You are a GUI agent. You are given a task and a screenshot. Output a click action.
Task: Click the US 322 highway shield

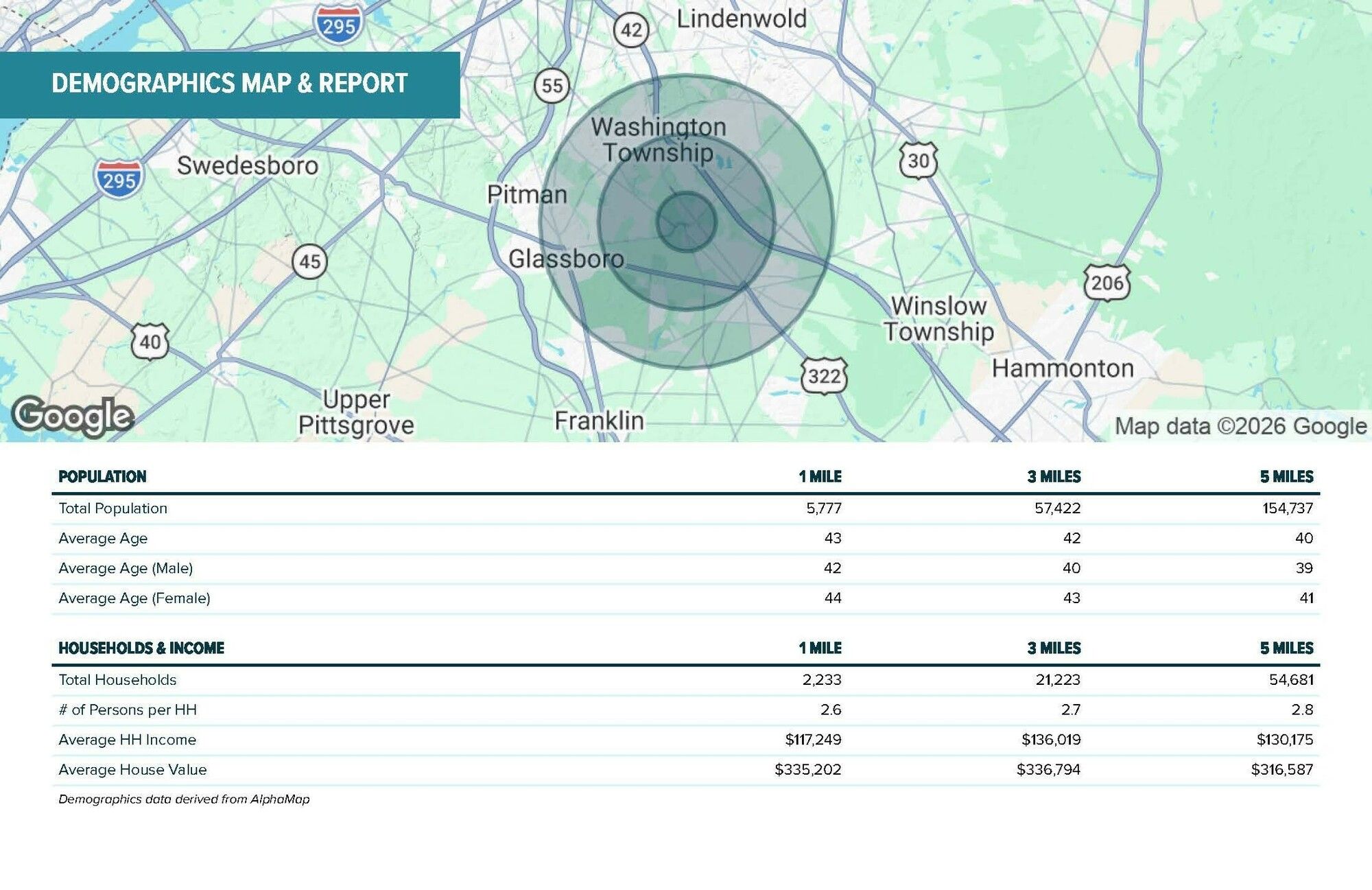824,376
